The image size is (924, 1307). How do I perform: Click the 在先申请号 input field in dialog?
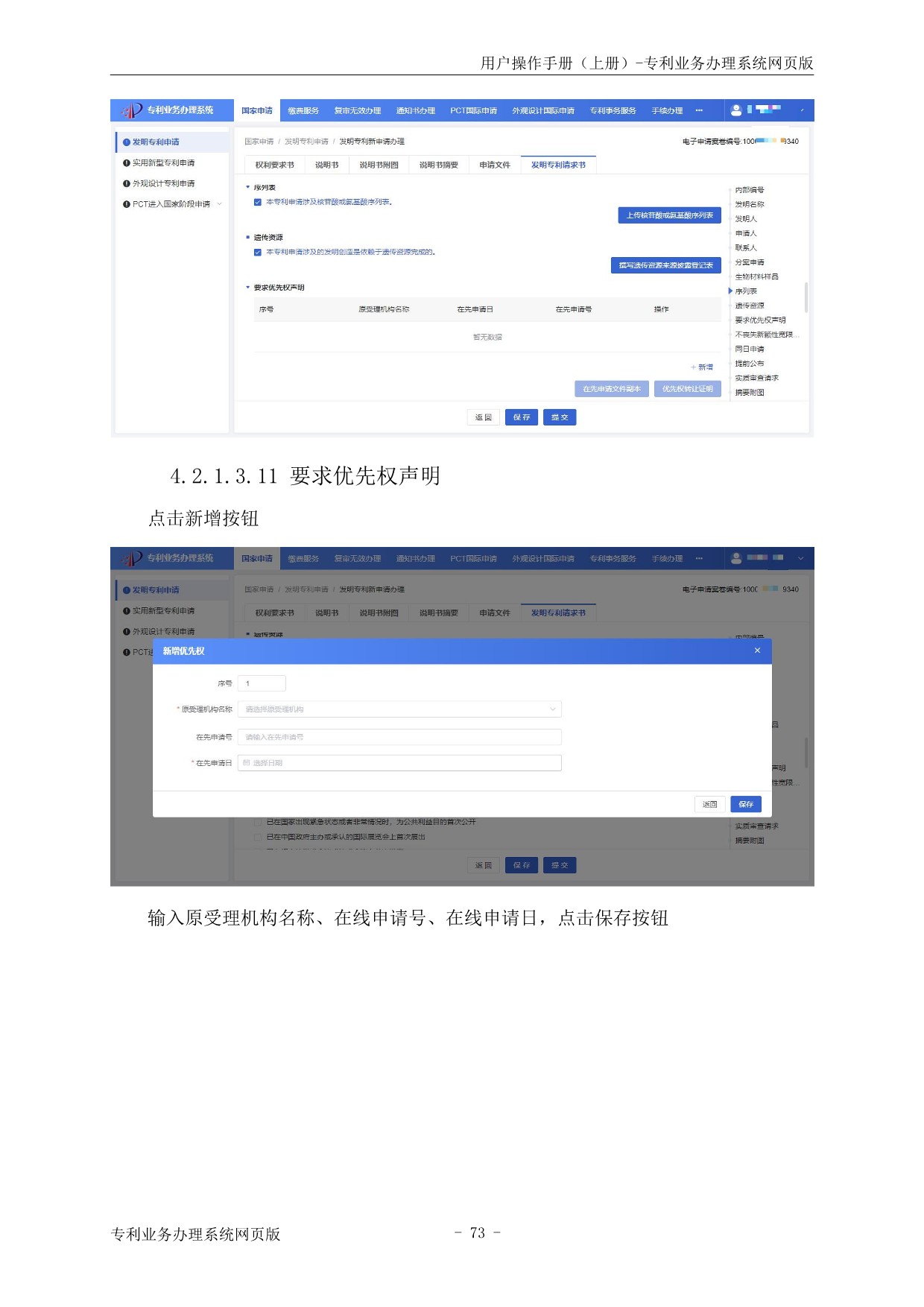(399, 737)
